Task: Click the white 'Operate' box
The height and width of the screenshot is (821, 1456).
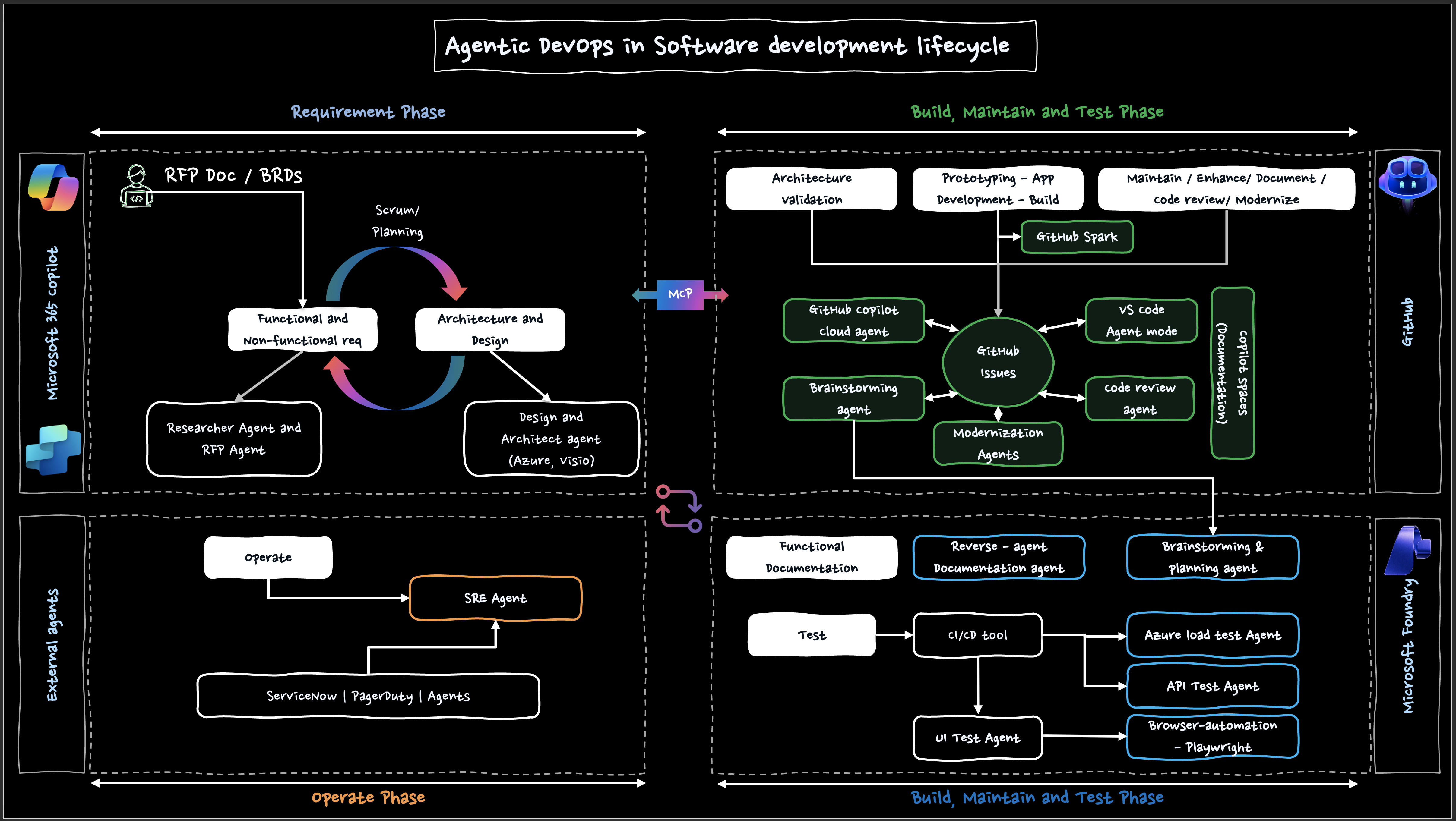Action: (268, 558)
